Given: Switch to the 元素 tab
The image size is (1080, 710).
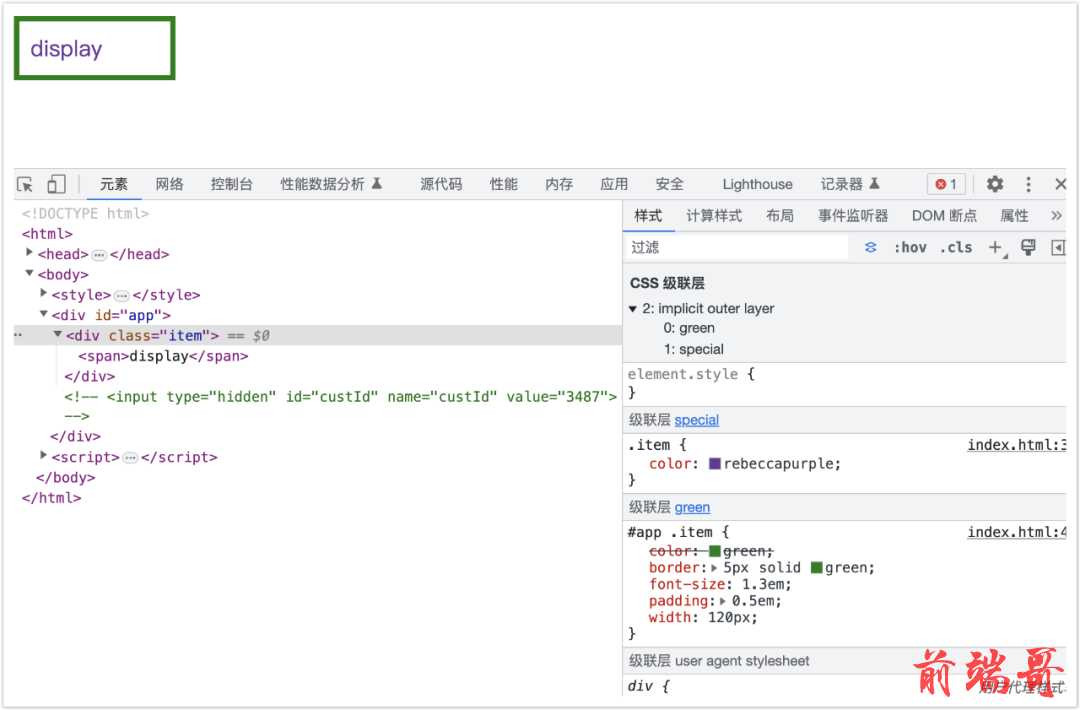Looking at the screenshot, I should (x=114, y=184).
